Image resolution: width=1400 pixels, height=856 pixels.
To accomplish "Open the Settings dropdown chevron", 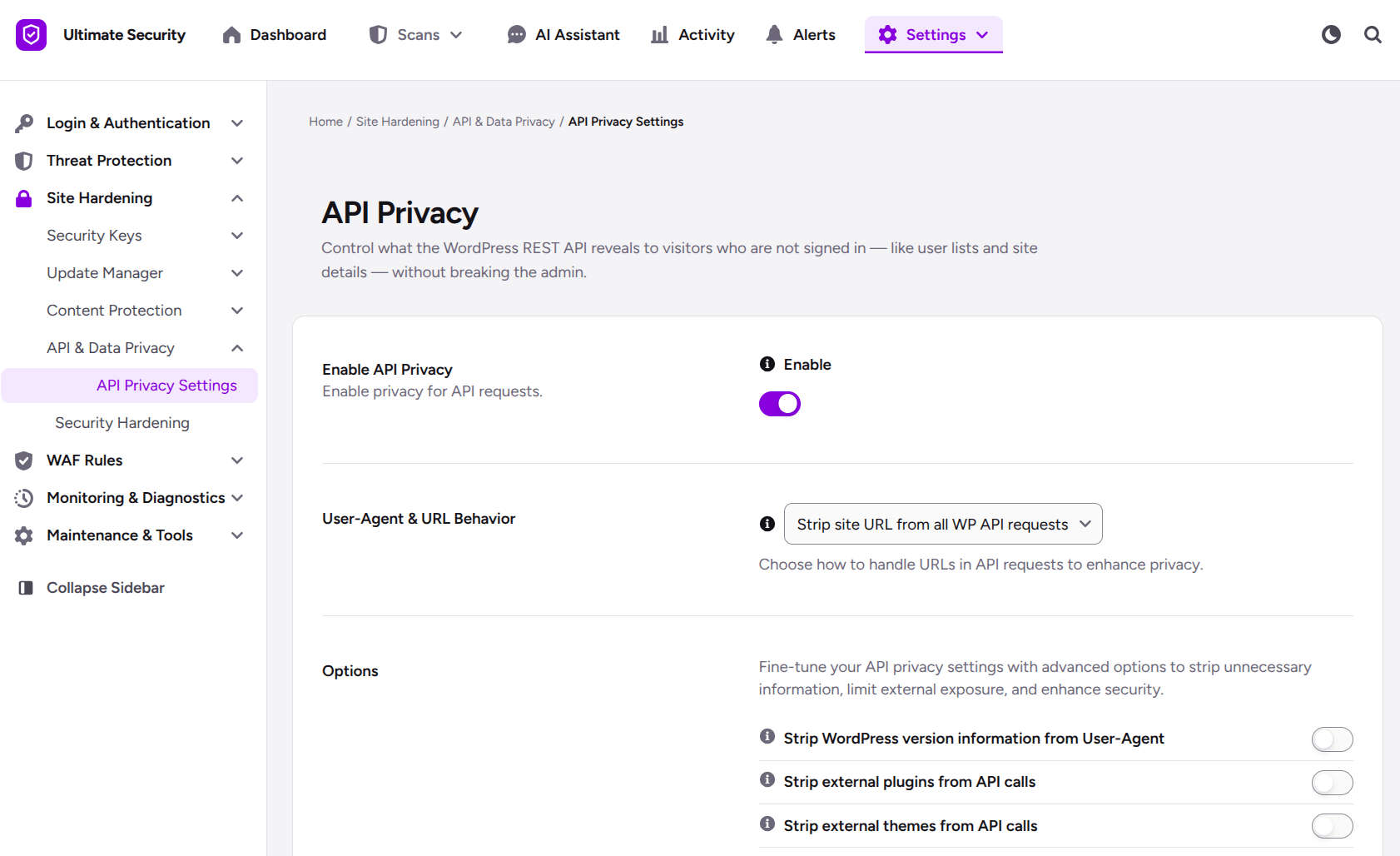I will click(982, 35).
